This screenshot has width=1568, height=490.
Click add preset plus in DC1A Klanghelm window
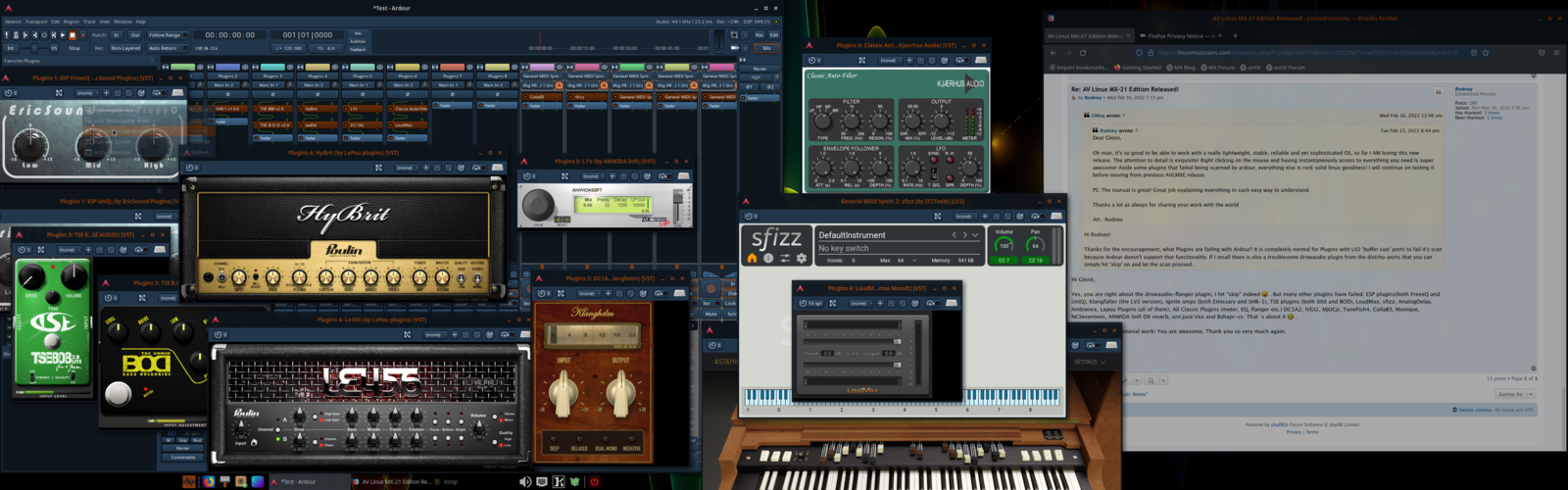click(608, 294)
